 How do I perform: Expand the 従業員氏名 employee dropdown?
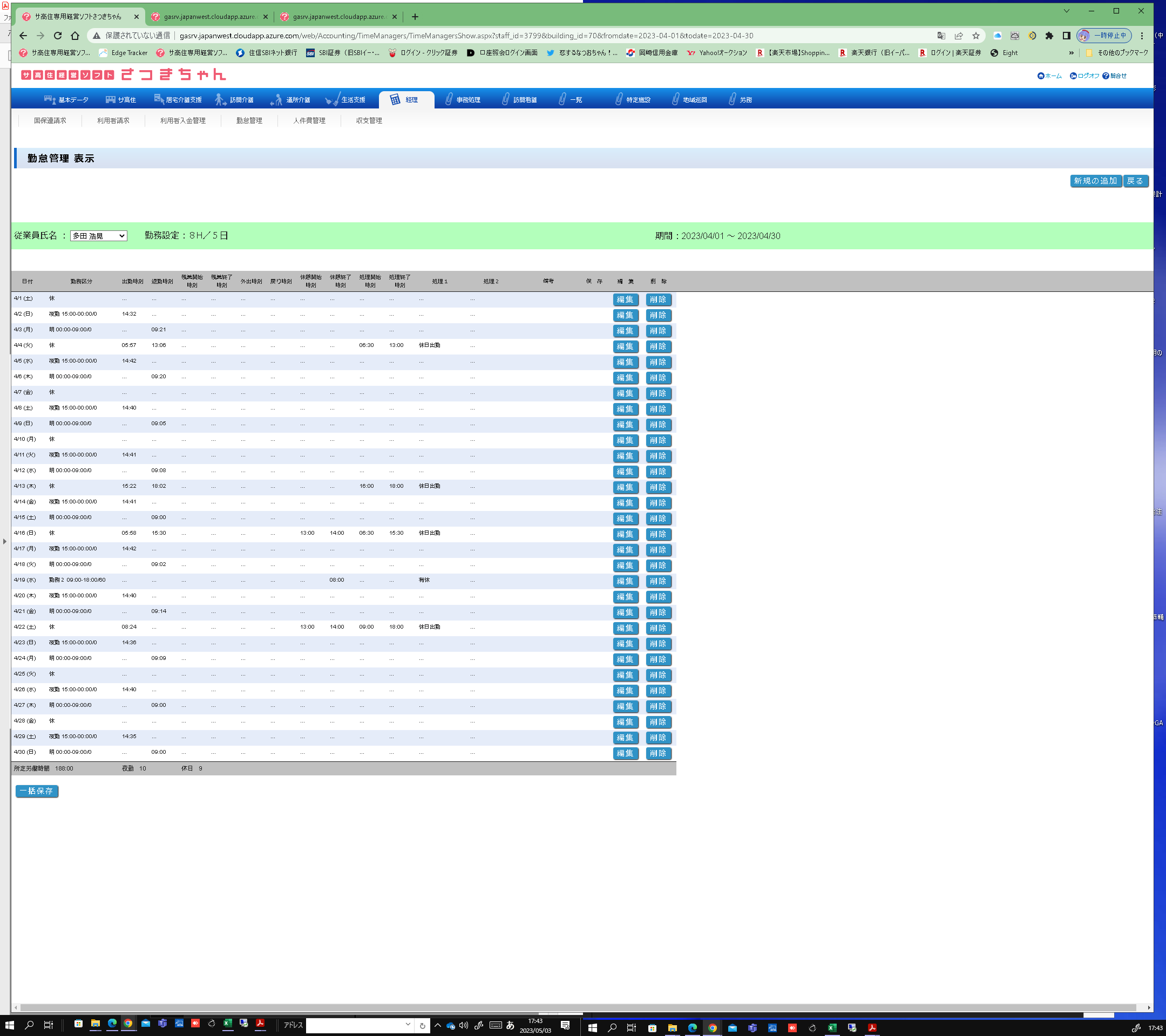99,236
